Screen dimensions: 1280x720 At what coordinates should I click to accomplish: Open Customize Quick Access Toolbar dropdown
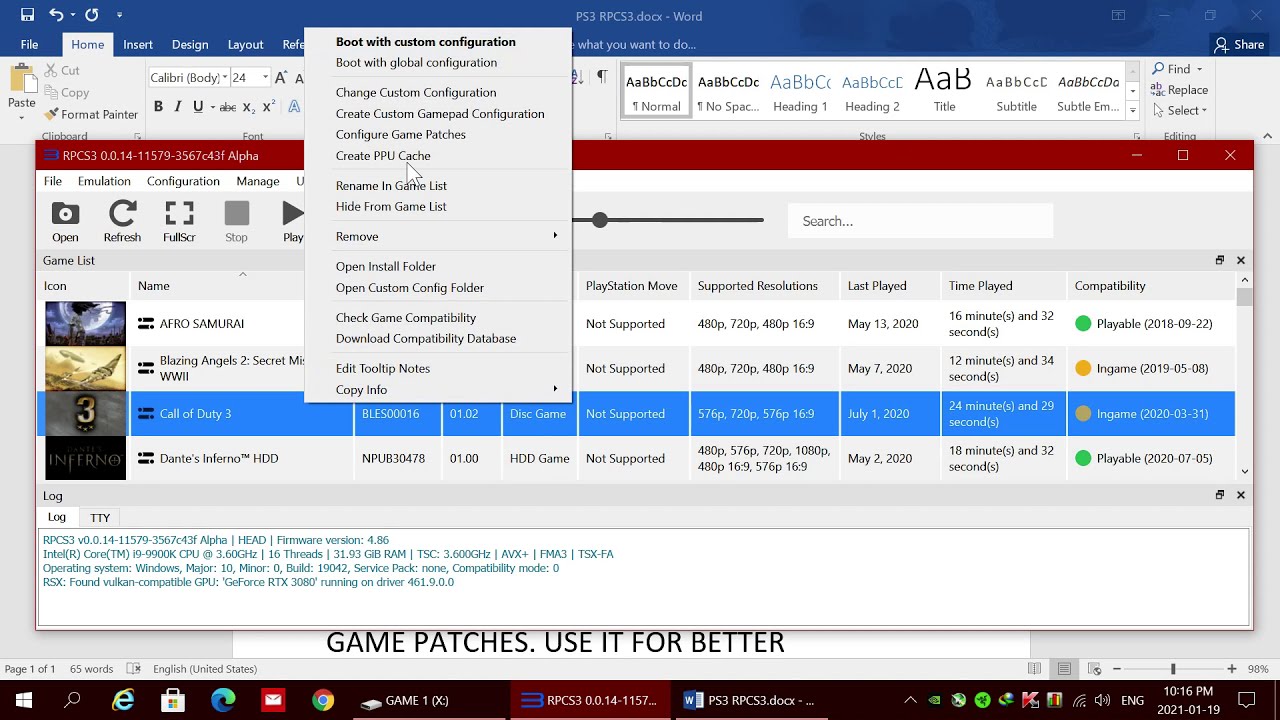[x=119, y=15]
